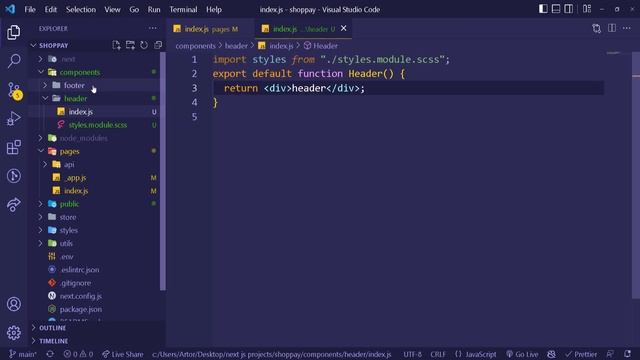Toggle the secondary side bar
The width and height of the screenshot is (640, 360).
(568, 9)
